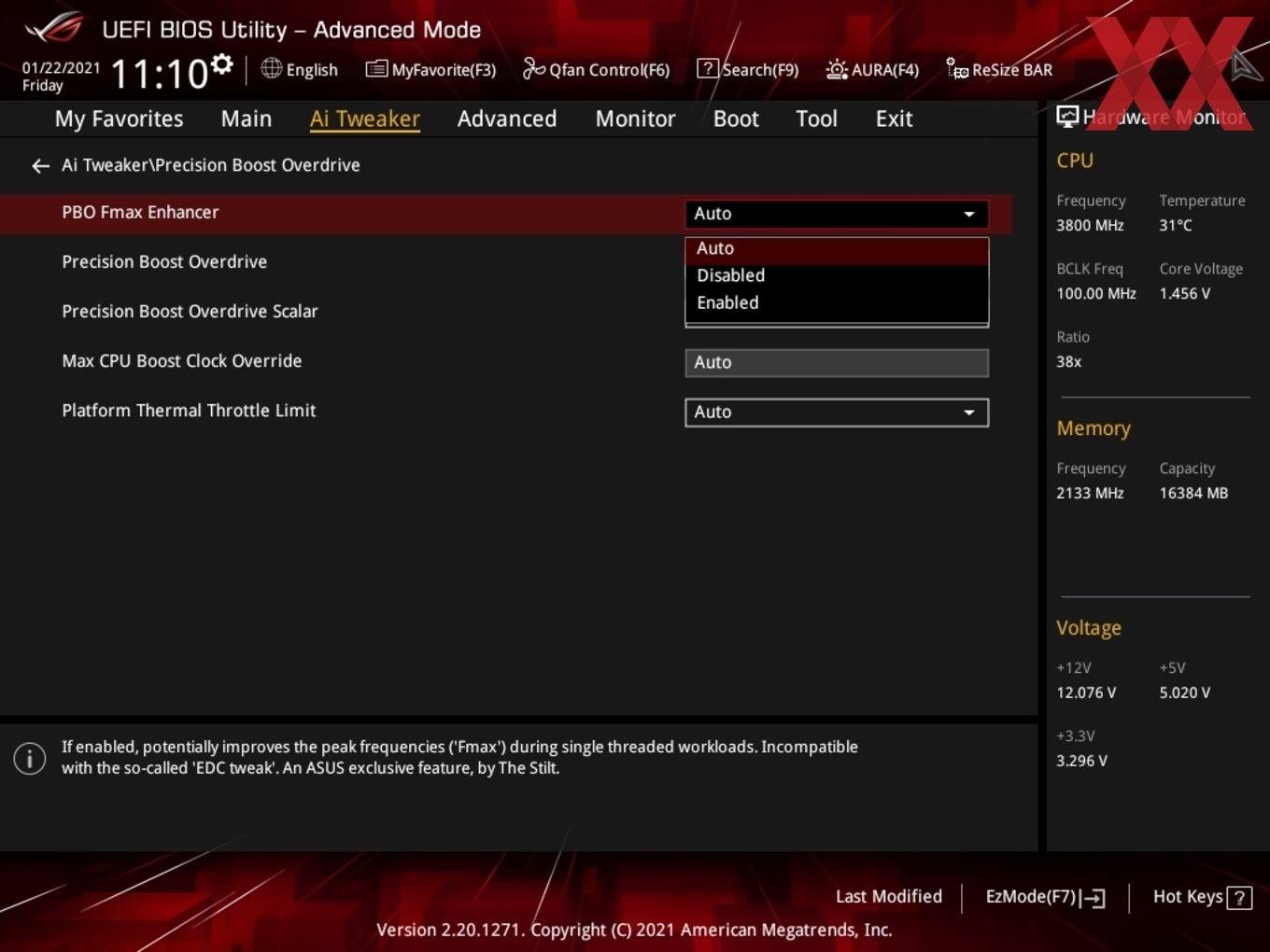
Task: Choose Auto in dropdown list
Action: coord(837,249)
